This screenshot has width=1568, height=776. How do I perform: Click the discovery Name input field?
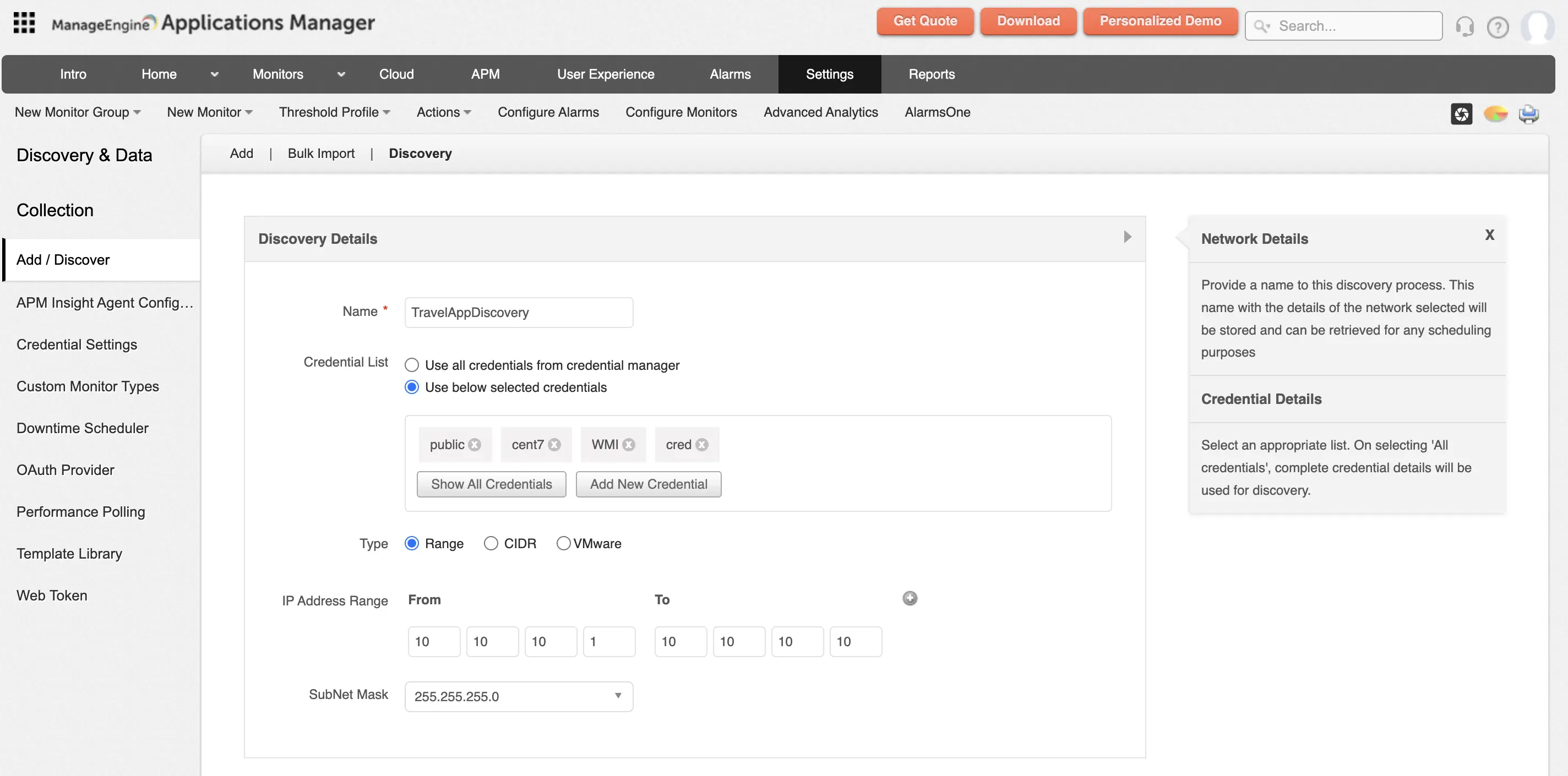coord(519,312)
